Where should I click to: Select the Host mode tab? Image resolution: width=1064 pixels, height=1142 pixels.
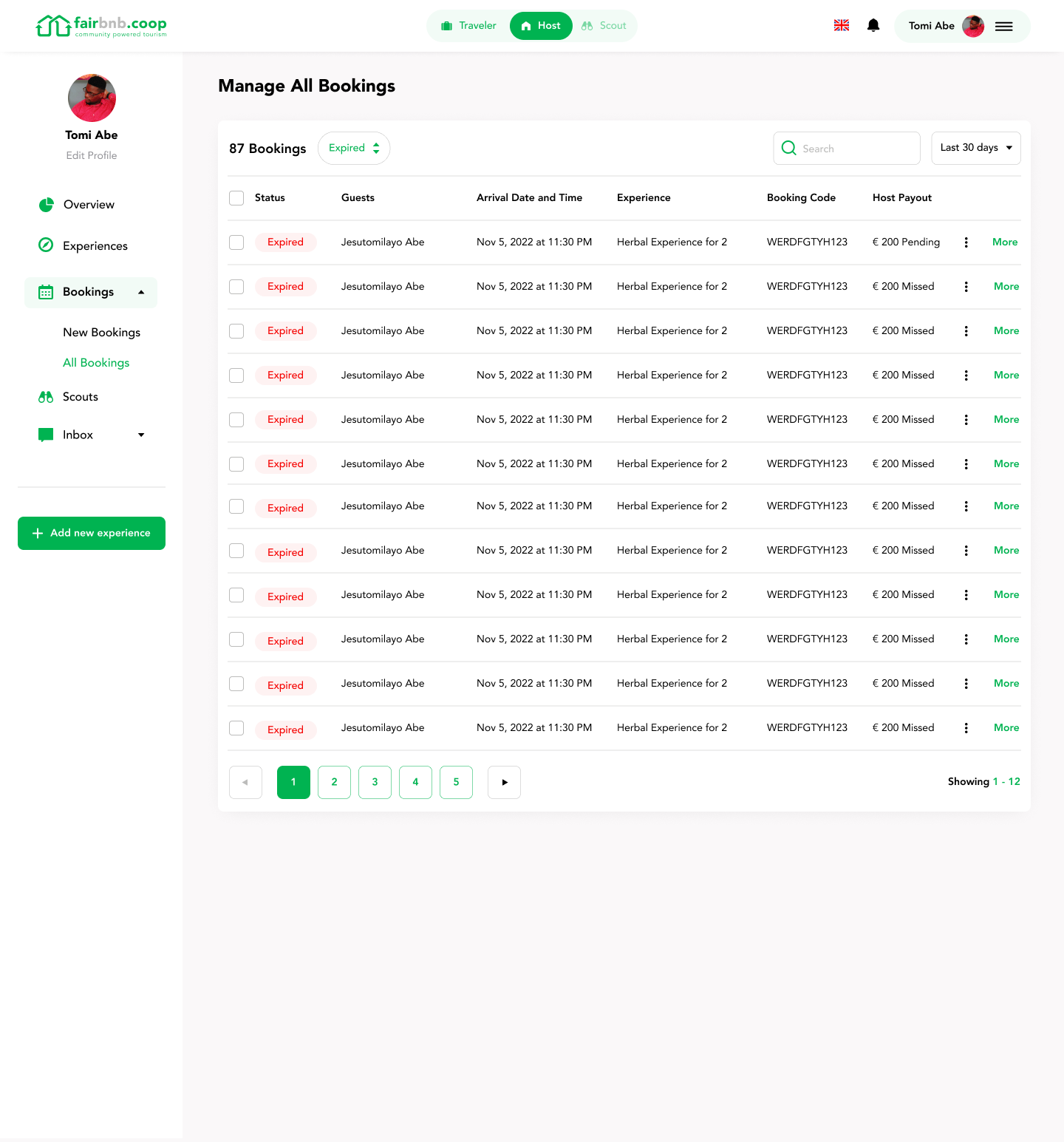[541, 26]
